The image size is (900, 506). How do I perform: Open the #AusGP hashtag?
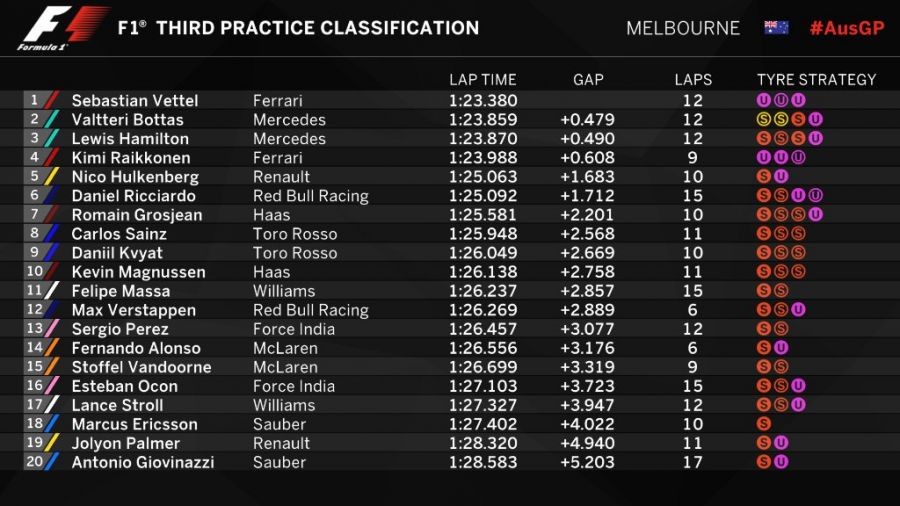(846, 28)
